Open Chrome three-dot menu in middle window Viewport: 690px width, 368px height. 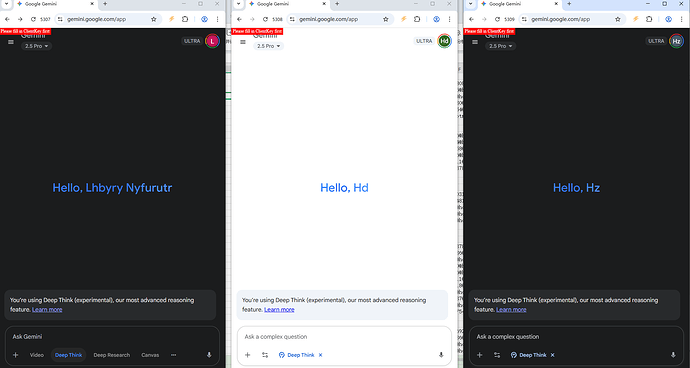coord(449,19)
